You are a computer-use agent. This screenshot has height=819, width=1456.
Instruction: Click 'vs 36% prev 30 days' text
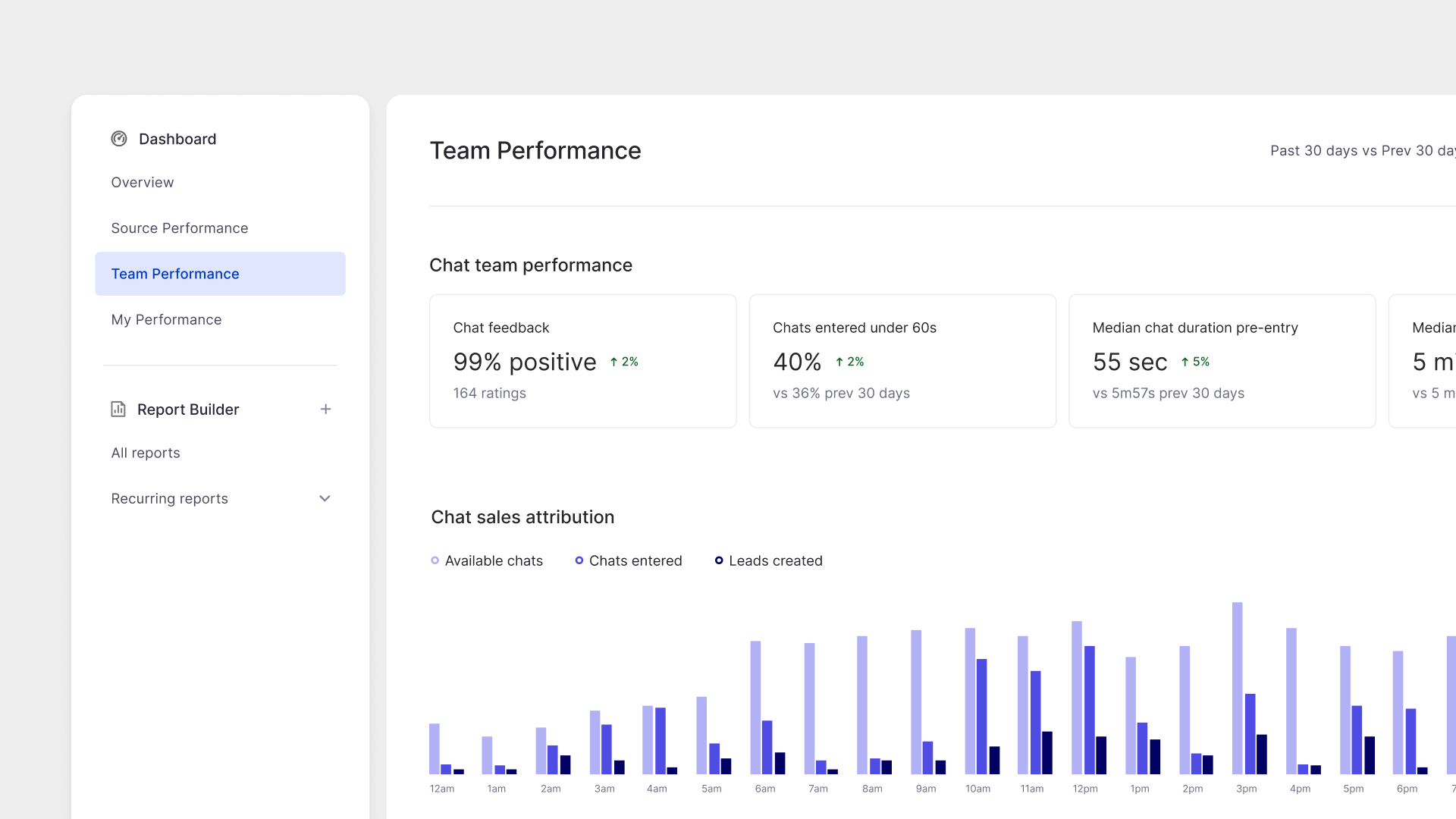842,394
